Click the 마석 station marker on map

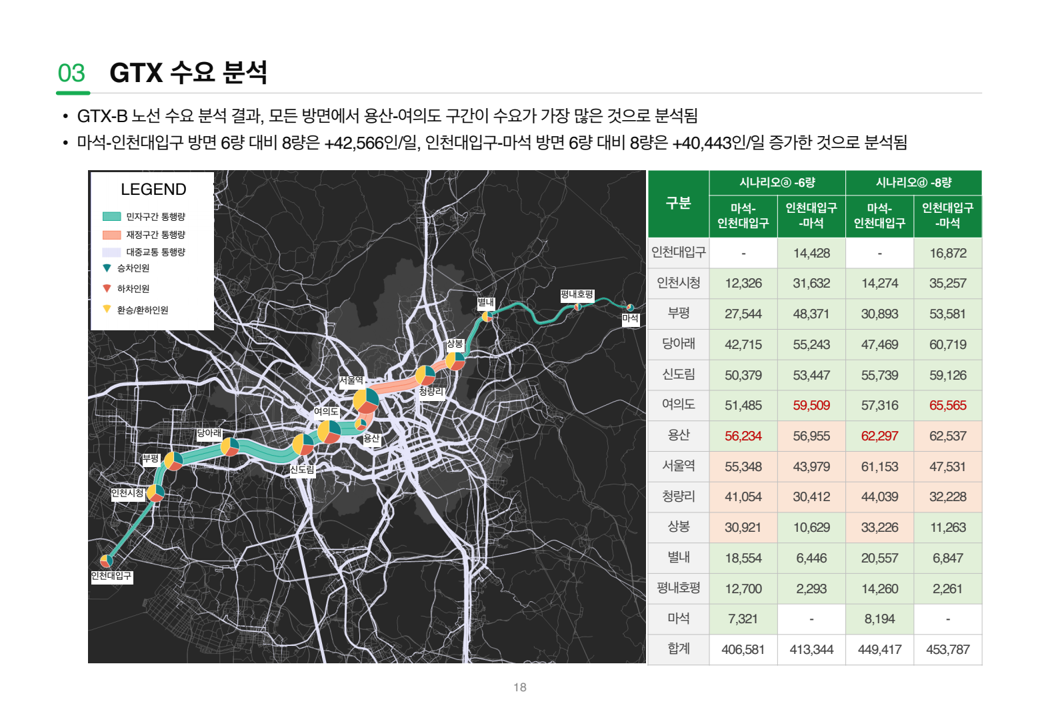(630, 307)
